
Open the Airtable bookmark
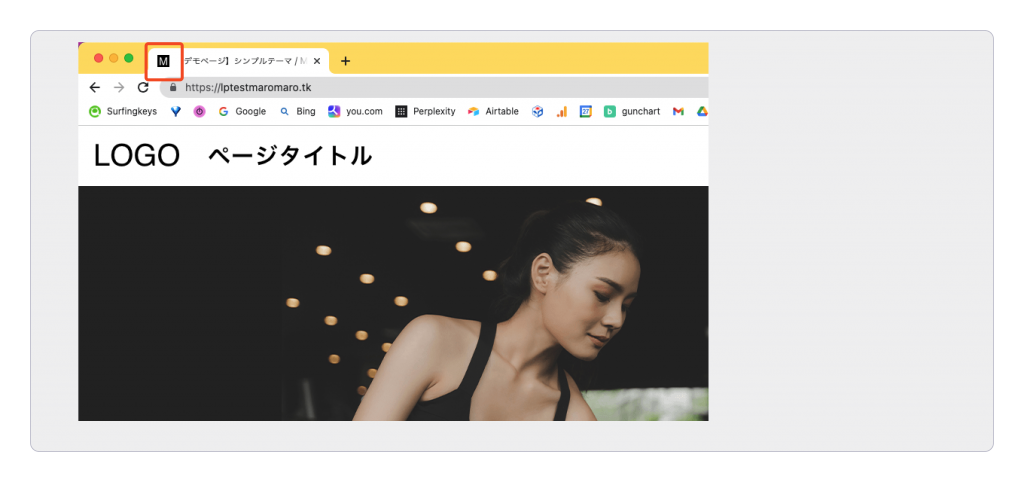(493, 111)
